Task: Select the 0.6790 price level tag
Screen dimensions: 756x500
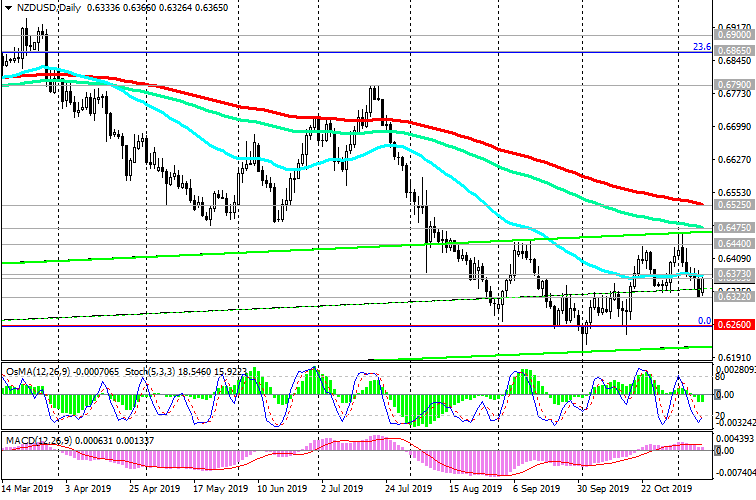Action: (x=733, y=84)
